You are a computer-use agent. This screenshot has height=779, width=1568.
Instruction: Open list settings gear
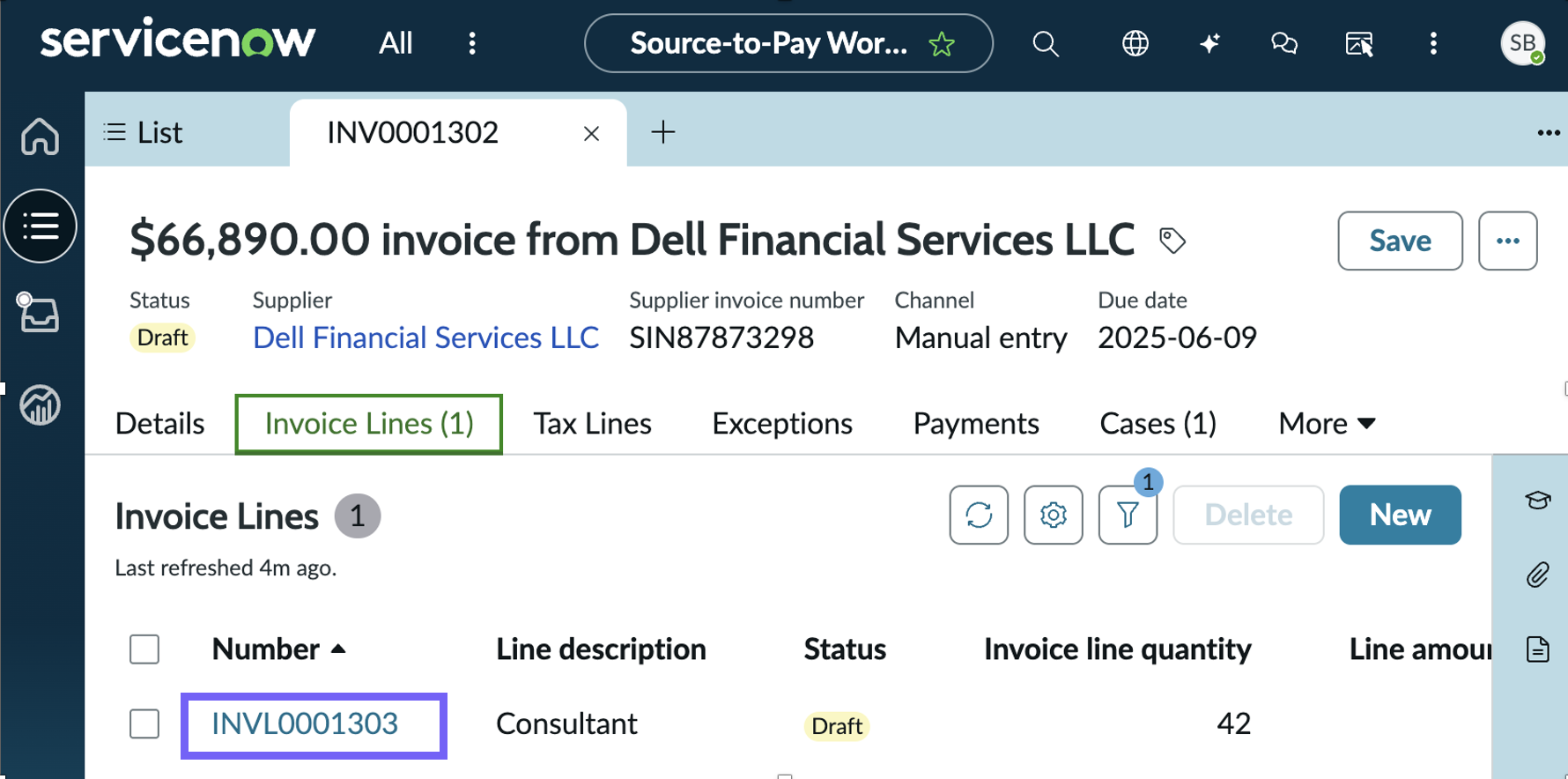(x=1053, y=515)
